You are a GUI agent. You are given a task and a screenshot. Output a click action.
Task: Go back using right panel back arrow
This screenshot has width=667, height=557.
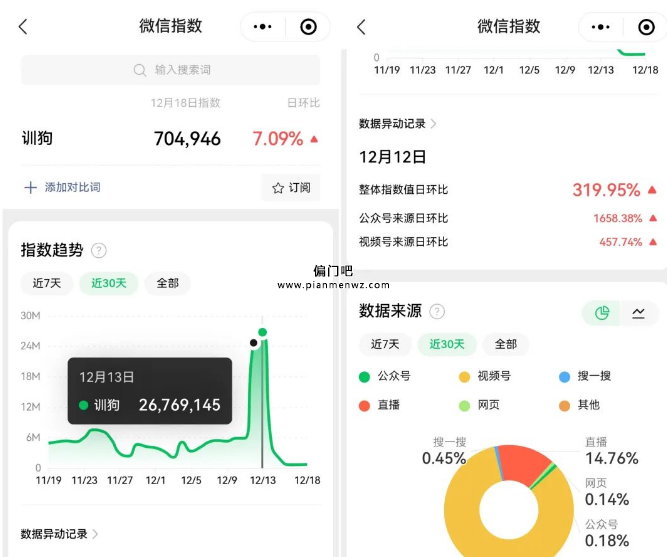(x=361, y=27)
